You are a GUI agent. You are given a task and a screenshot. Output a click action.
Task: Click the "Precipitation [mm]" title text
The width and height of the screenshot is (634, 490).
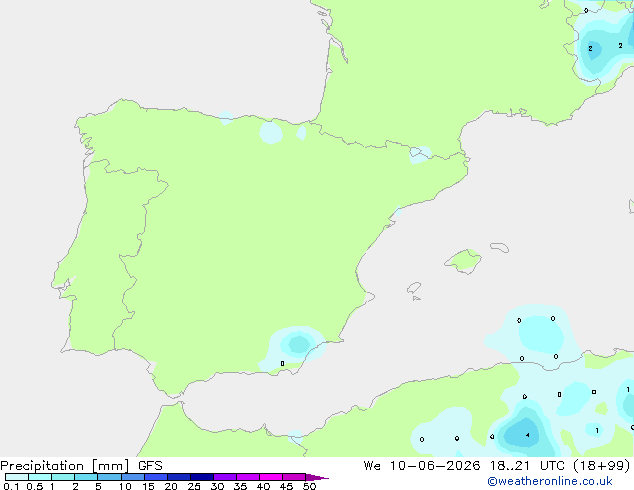(65, 466)
